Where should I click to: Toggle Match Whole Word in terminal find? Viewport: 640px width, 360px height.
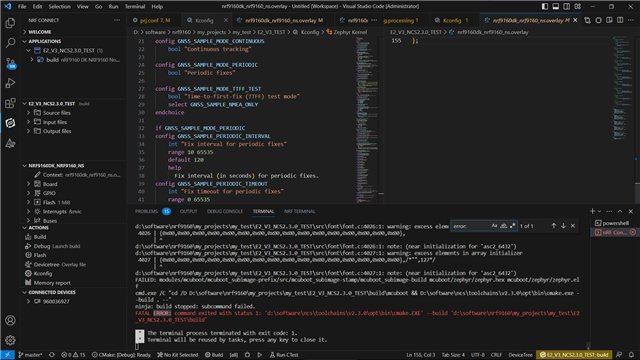[x=504, y=226]
